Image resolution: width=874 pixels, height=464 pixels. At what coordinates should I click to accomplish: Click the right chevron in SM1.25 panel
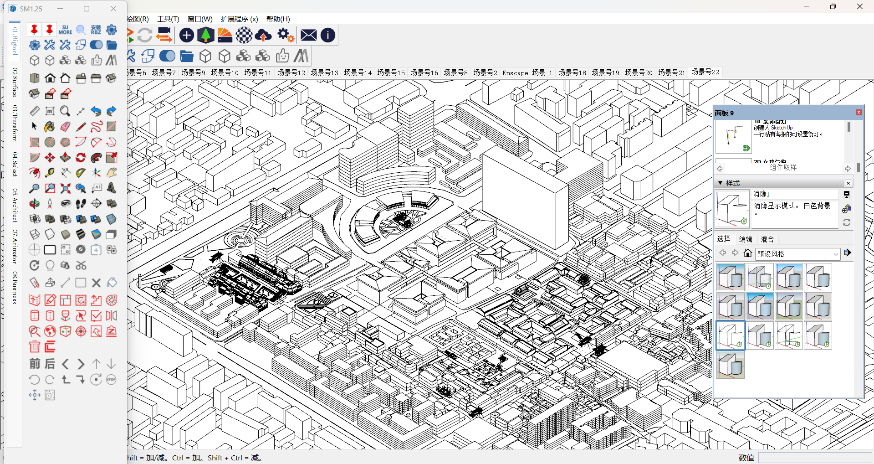tap(81, 364)
